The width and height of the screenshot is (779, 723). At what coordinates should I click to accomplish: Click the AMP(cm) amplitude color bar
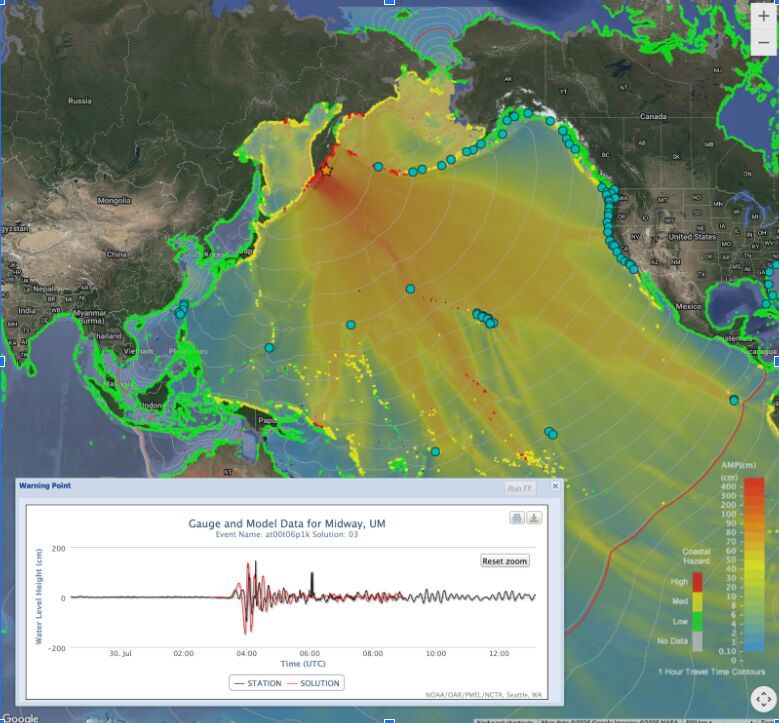754,564
